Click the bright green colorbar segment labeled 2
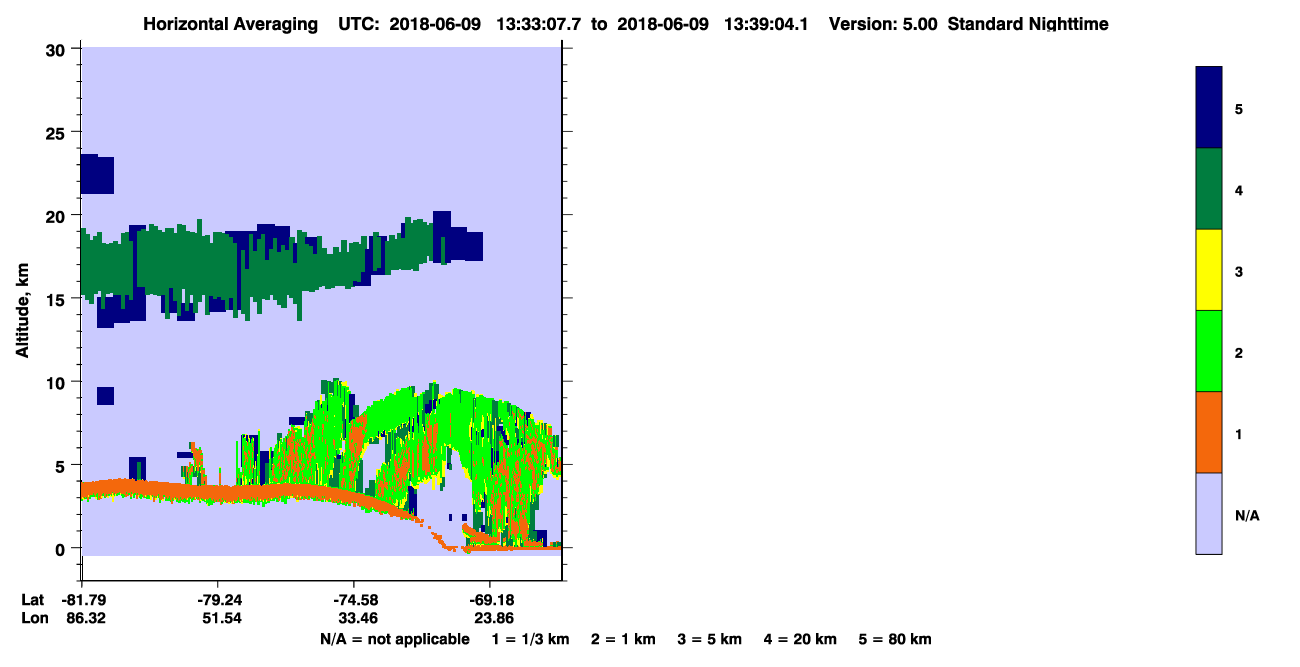1300x667 pixels. (1209, 351)
